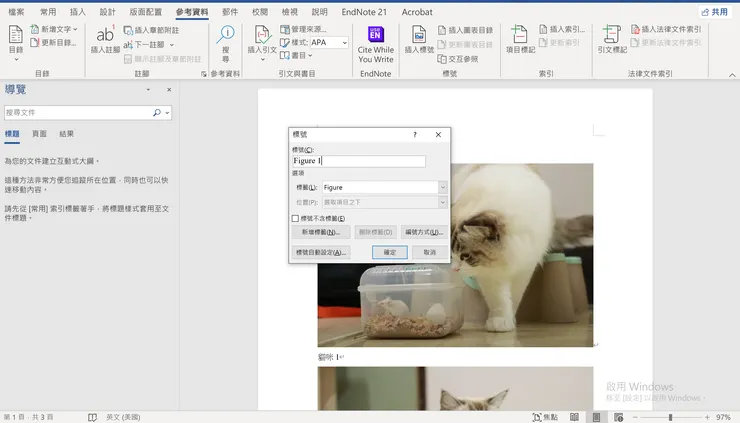Switch to the 插入 insert tab
Screen dimensions: 740x423
(x=78, y=12)
